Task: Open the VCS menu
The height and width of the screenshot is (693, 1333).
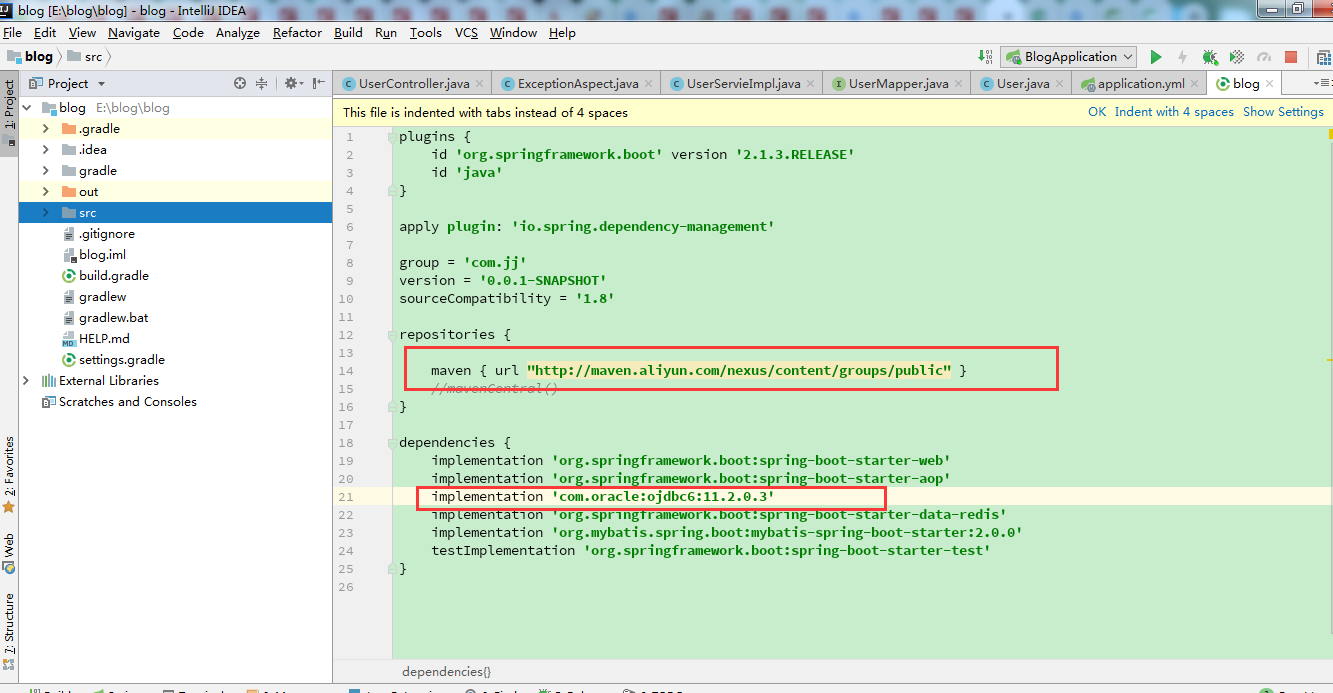Action: pyautogui.click(x=466, y=32)
